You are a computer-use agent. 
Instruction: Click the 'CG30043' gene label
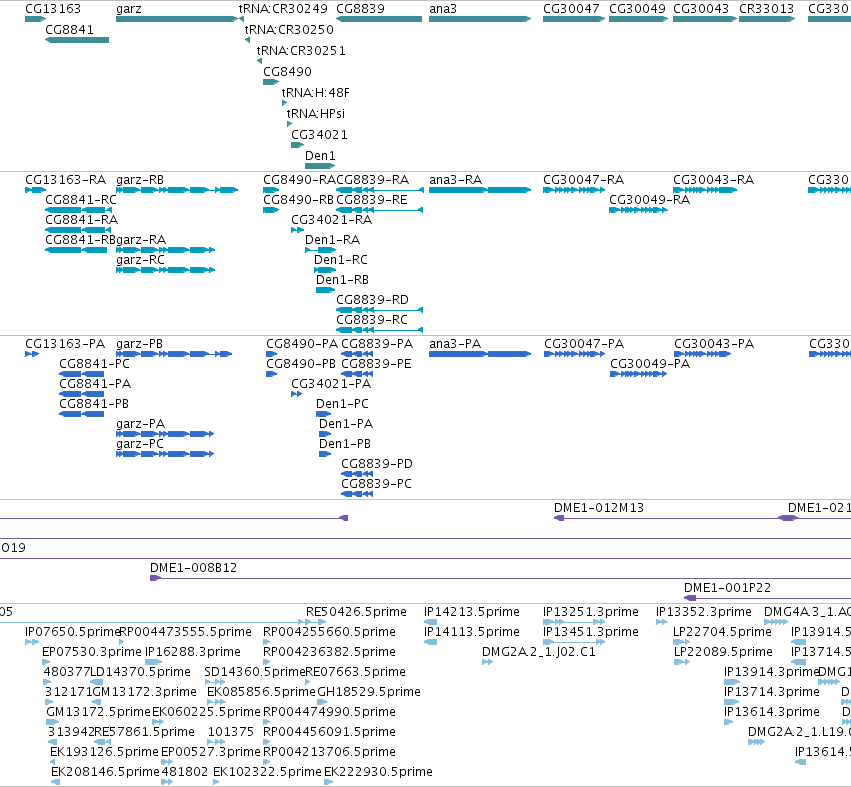pos(701,9)
